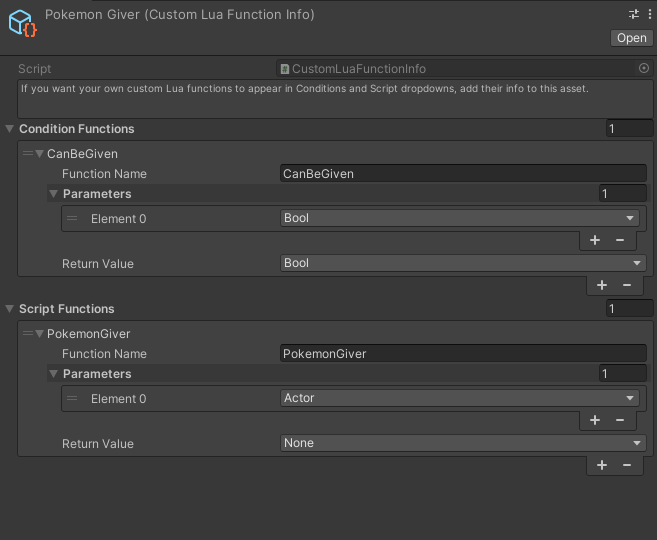This screenshot has width=657, height=540.
Task: Open the Actor parameter type dropdown
Action: click(460, 398)
